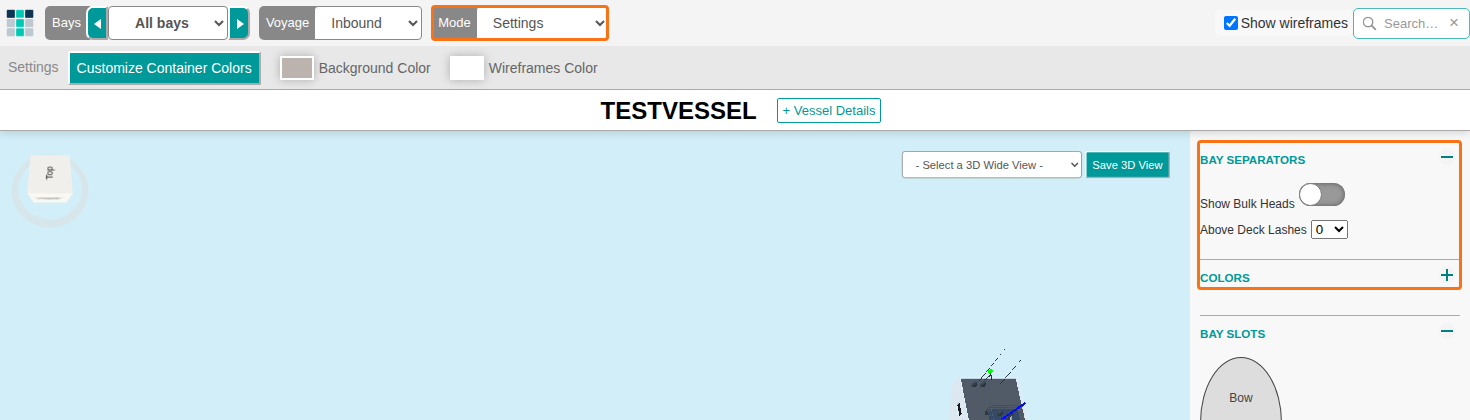Click the search magnifier icon

coord(1369,23)
